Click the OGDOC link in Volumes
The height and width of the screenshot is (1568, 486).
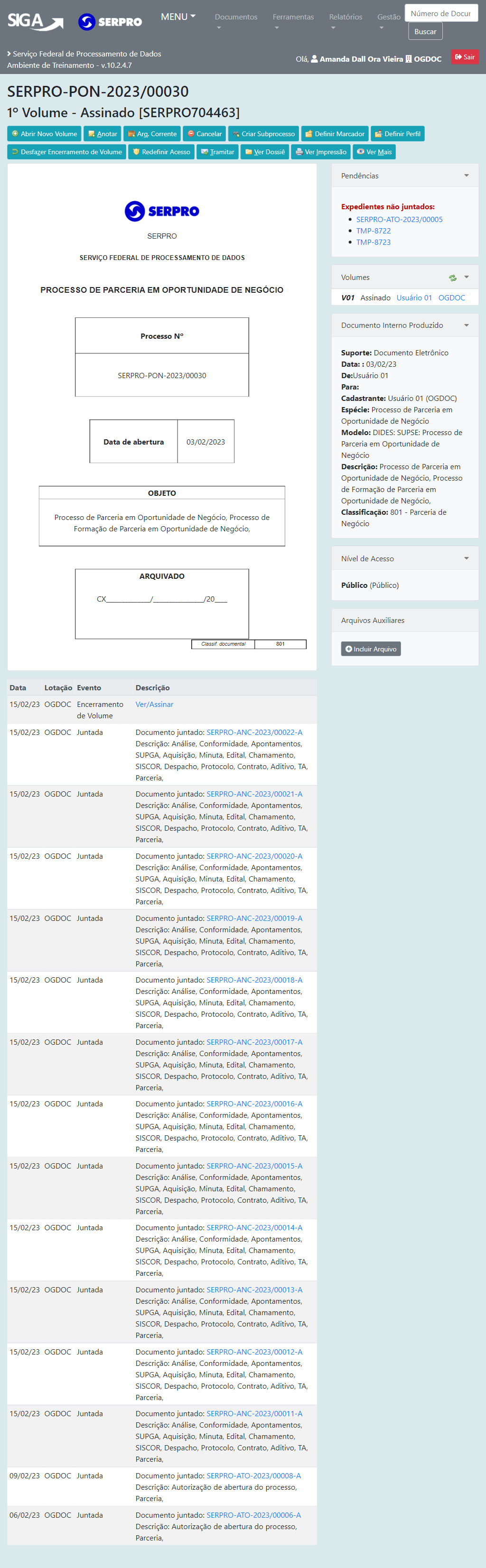(451, 297)
